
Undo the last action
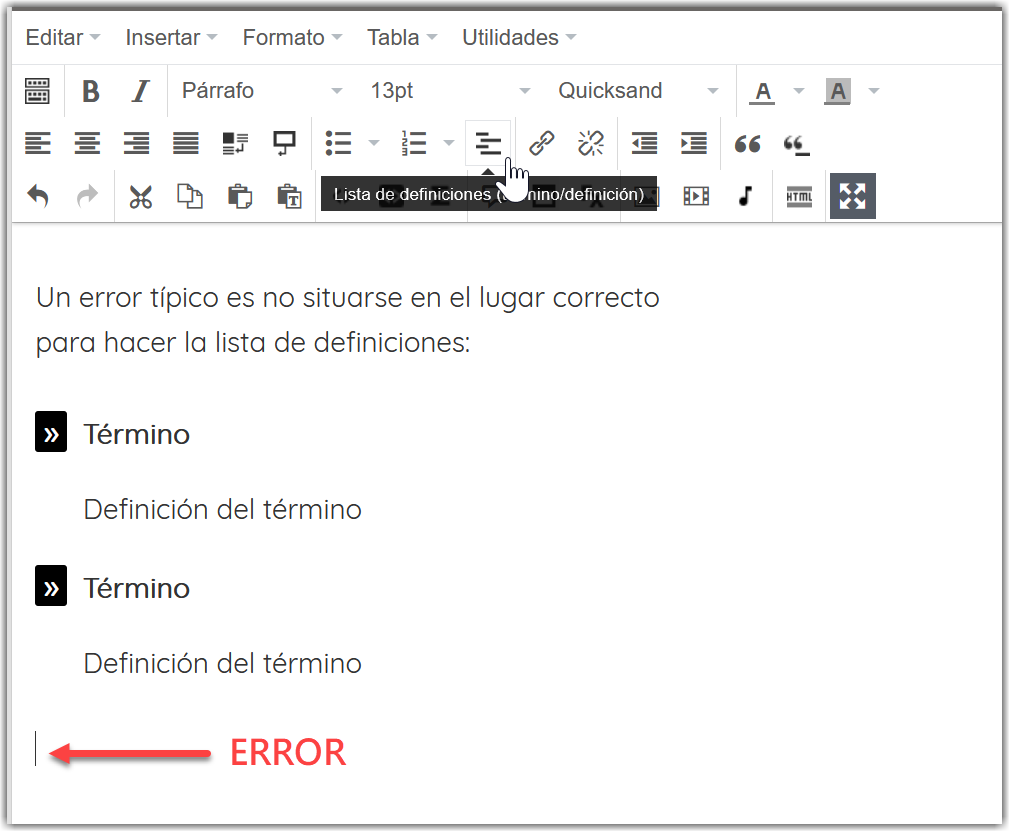[x=37, y=195]
